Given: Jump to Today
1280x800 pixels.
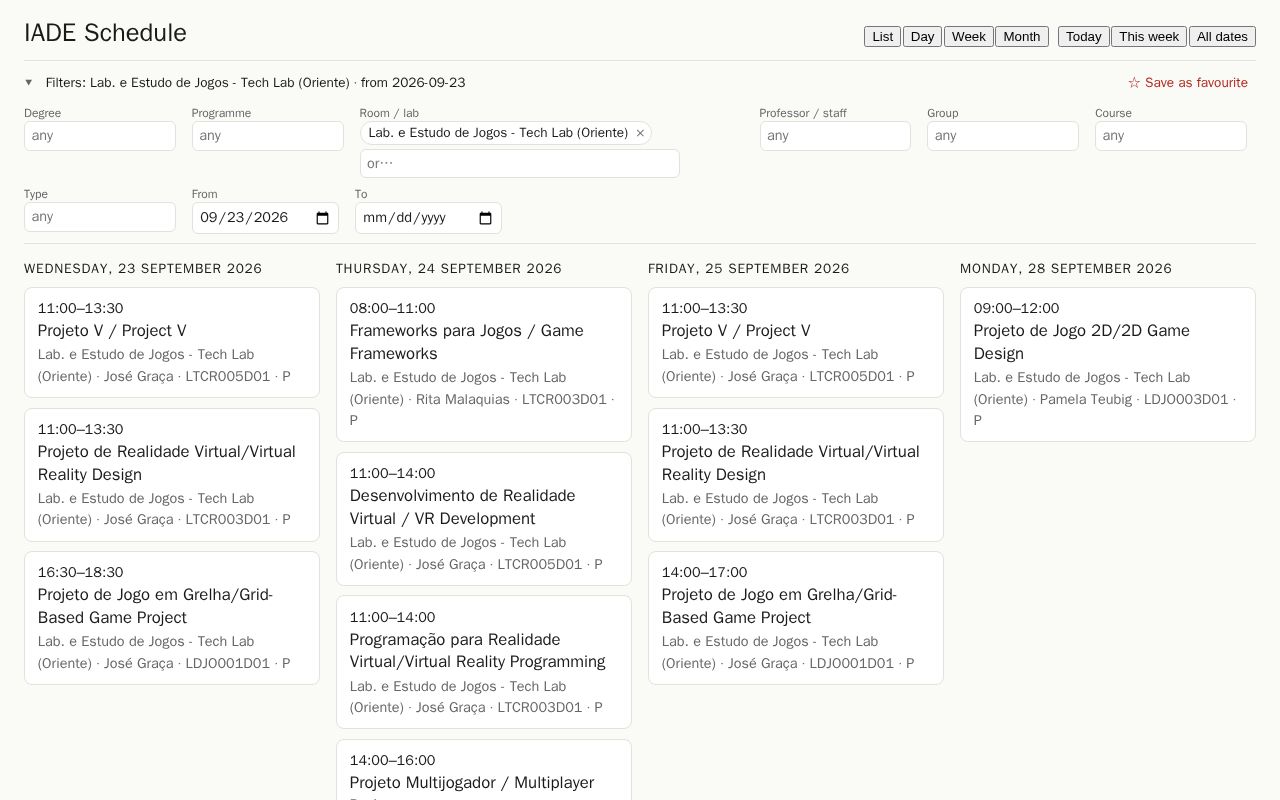Looking at the screenshot, I should [x=1083, y=36].
